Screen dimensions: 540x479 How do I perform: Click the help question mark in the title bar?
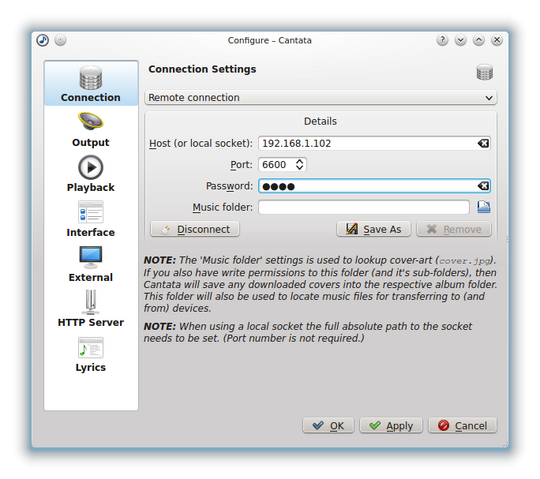click(442, 40)
